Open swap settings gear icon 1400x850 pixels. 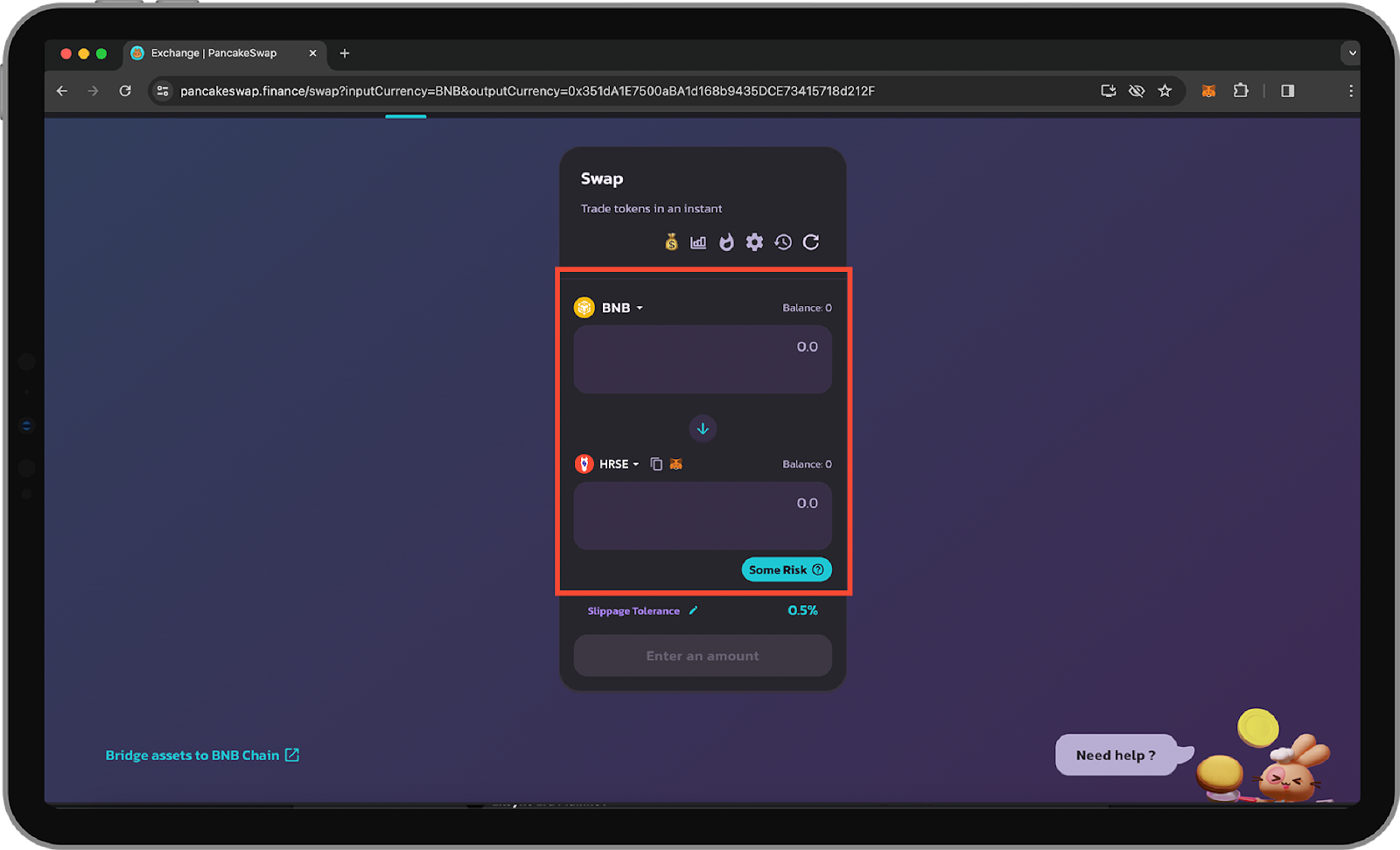(754, 242)
